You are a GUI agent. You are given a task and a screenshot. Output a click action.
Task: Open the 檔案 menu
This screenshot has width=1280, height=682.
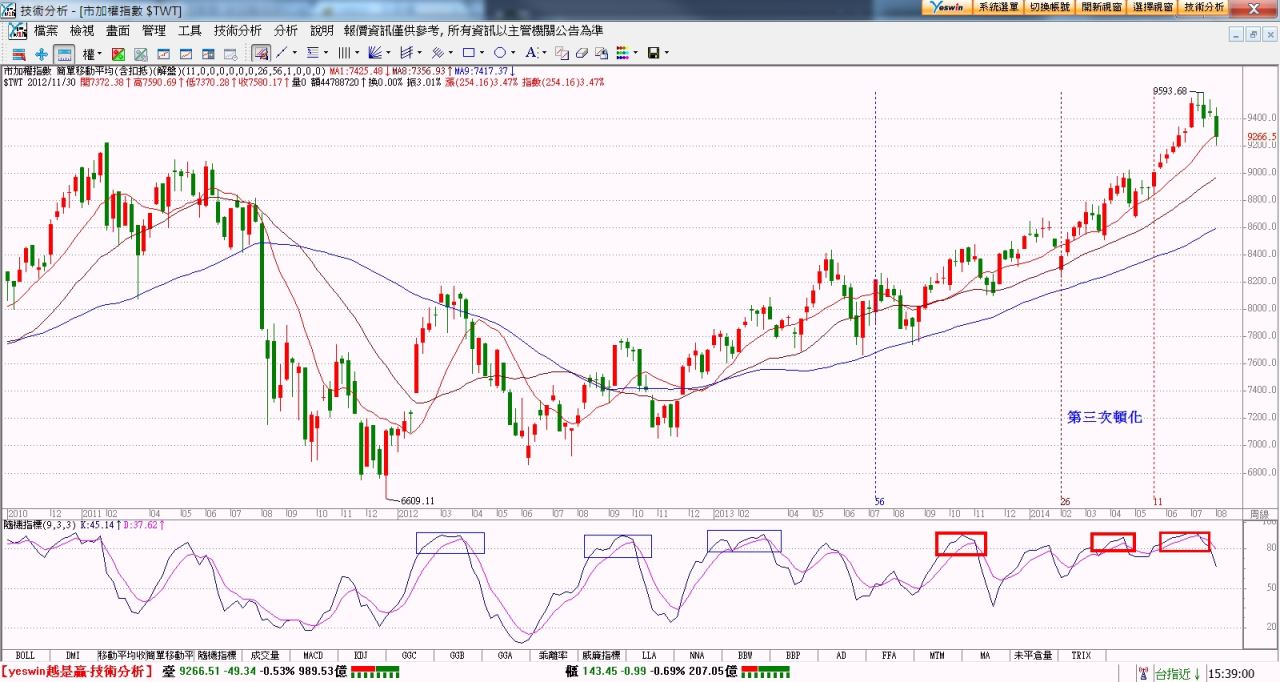(x=46, y=31)
